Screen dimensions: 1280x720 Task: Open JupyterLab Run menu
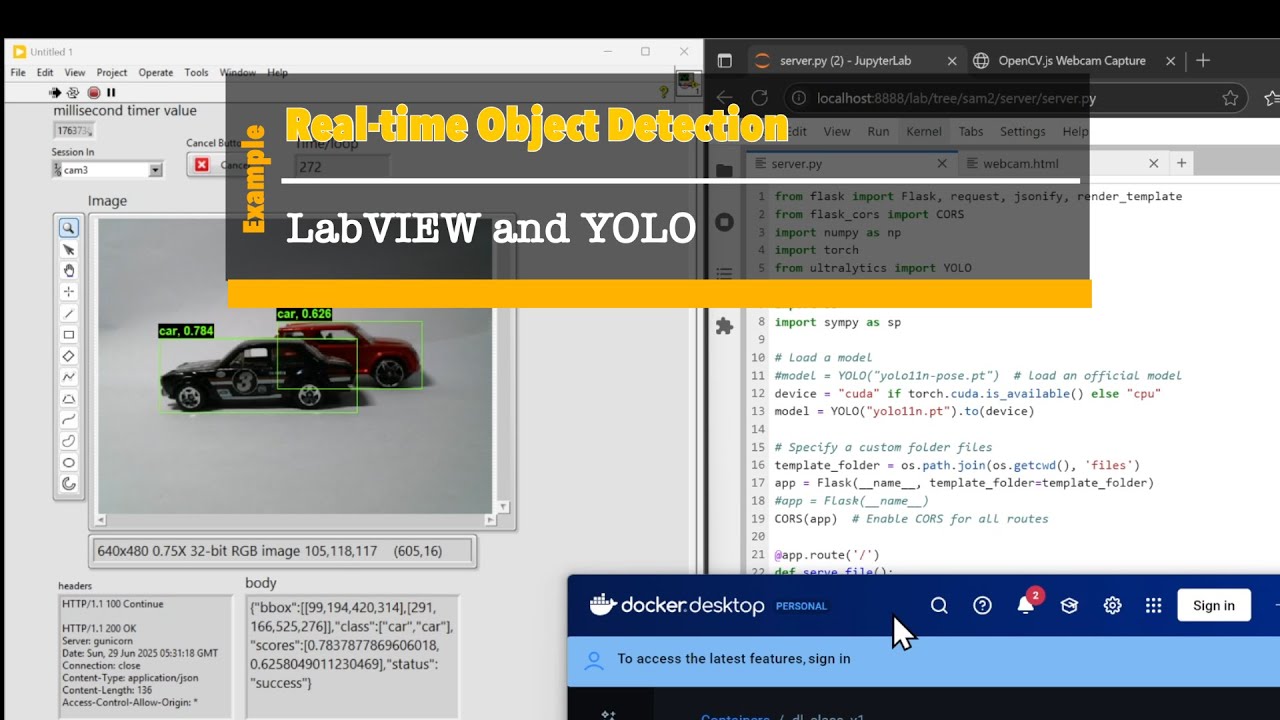[878, 131]
